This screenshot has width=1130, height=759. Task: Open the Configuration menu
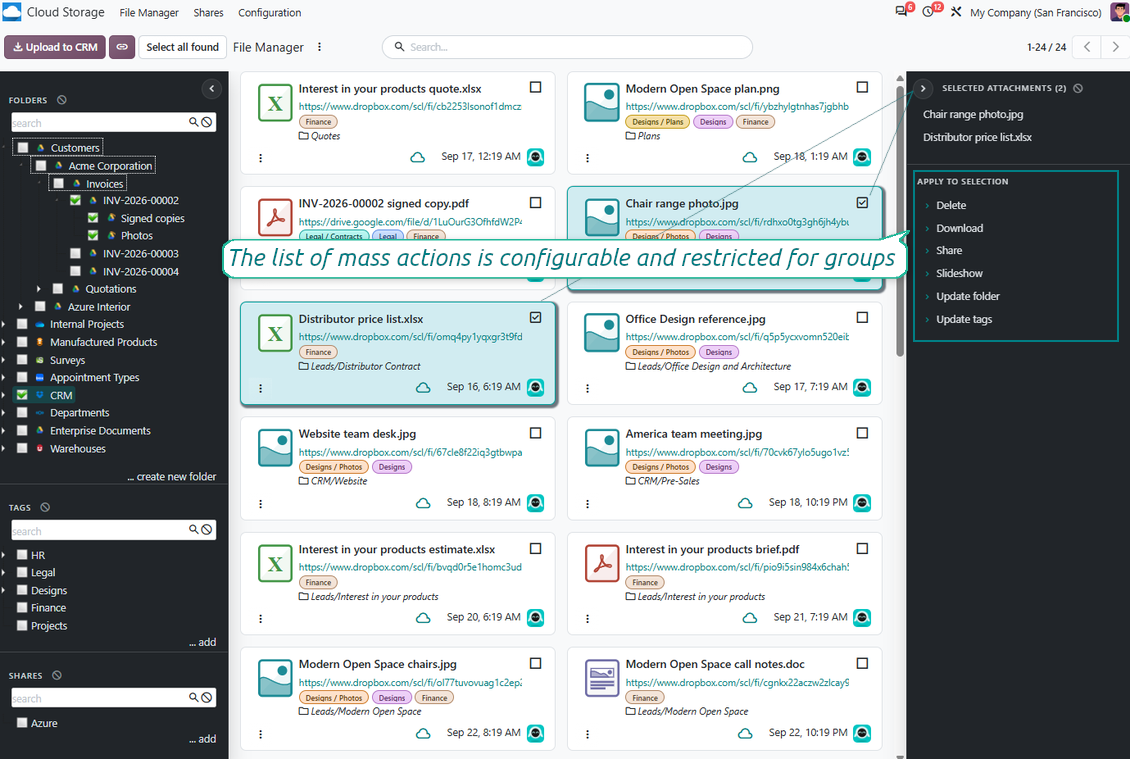[x=270, y=12]
